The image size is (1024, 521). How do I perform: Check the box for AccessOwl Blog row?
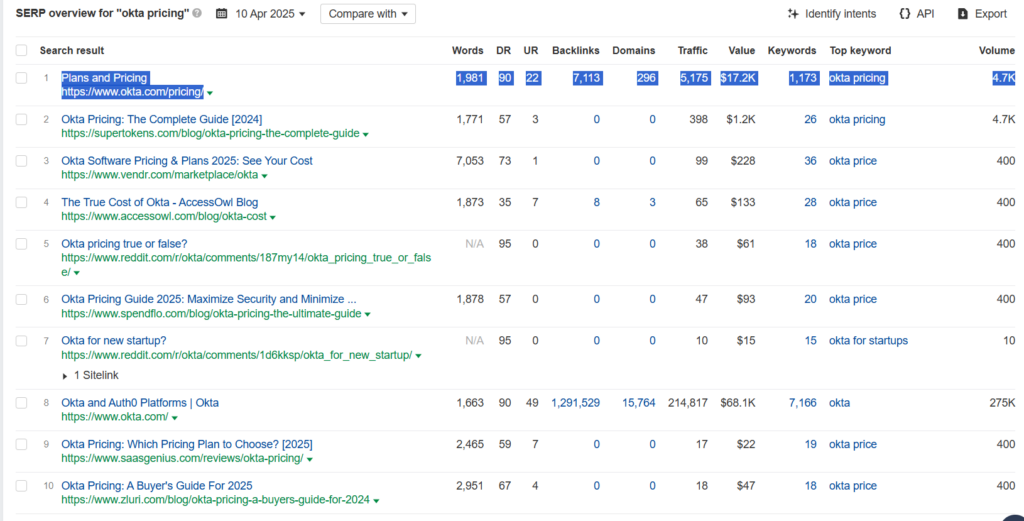click(22, 202)
